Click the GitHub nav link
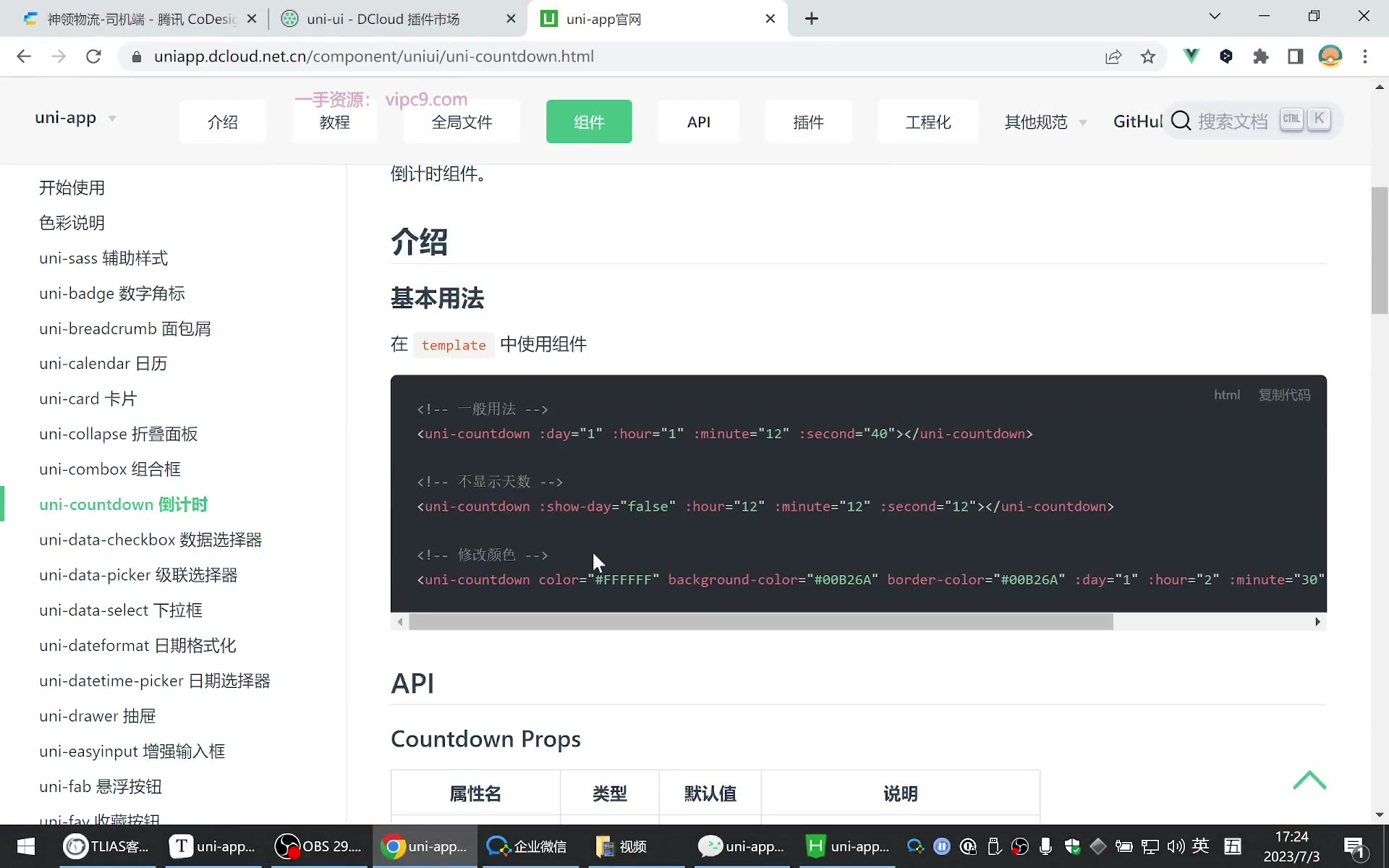 pos(1137,122)
